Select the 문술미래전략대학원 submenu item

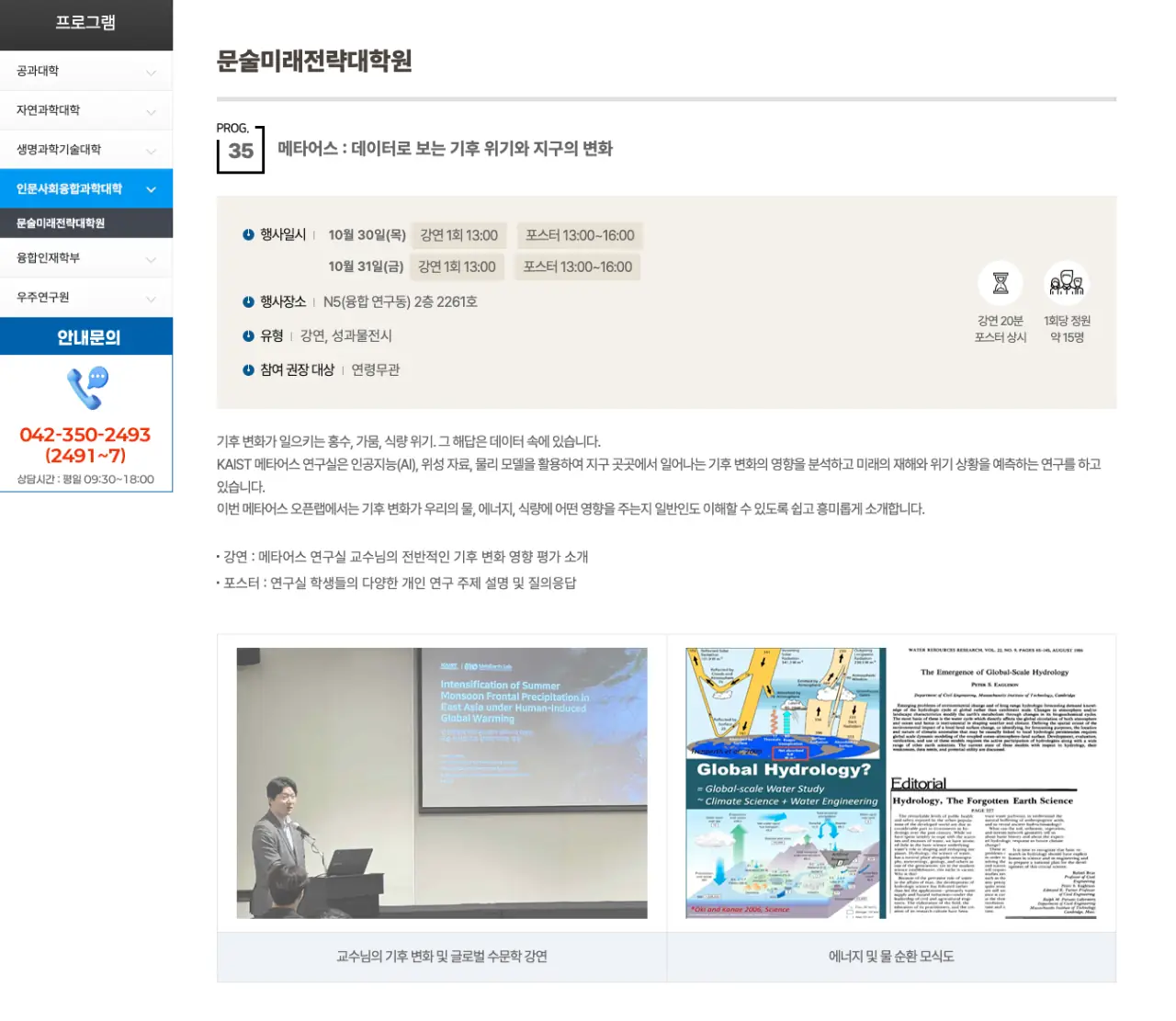[61, 223]
